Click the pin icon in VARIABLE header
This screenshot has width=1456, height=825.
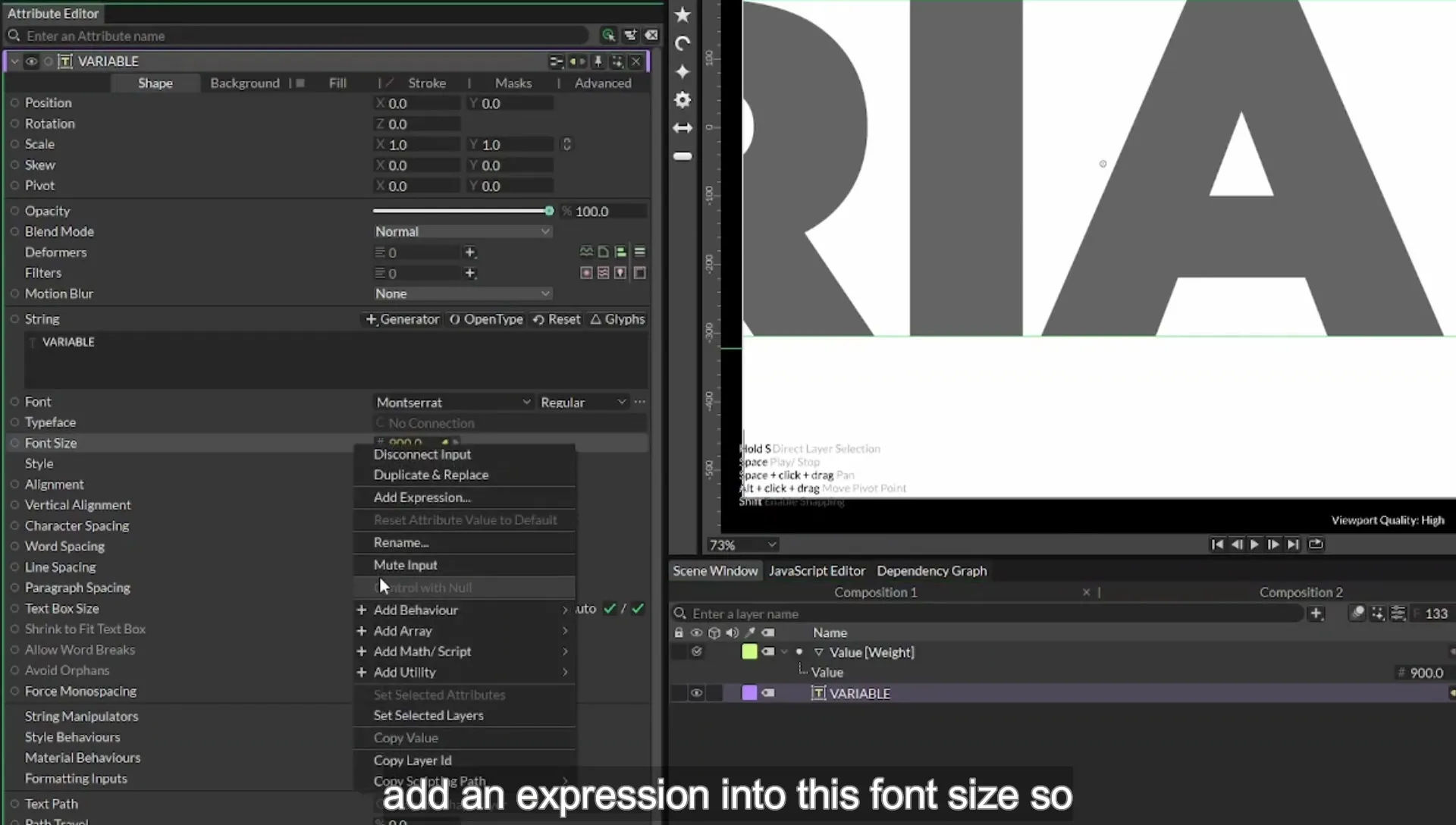tap(598, 61)
